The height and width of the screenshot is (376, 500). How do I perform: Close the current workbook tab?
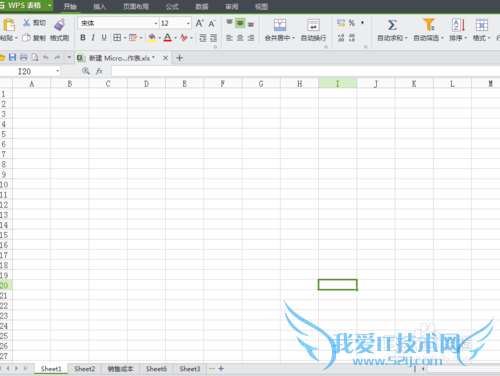(x=165, y=58)
